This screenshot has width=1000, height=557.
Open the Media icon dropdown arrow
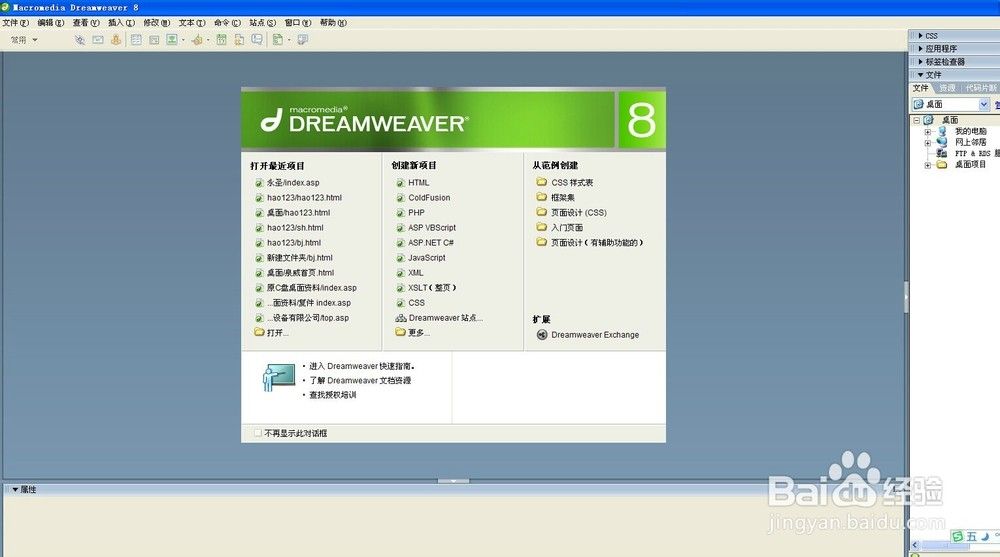pos(208,40)
